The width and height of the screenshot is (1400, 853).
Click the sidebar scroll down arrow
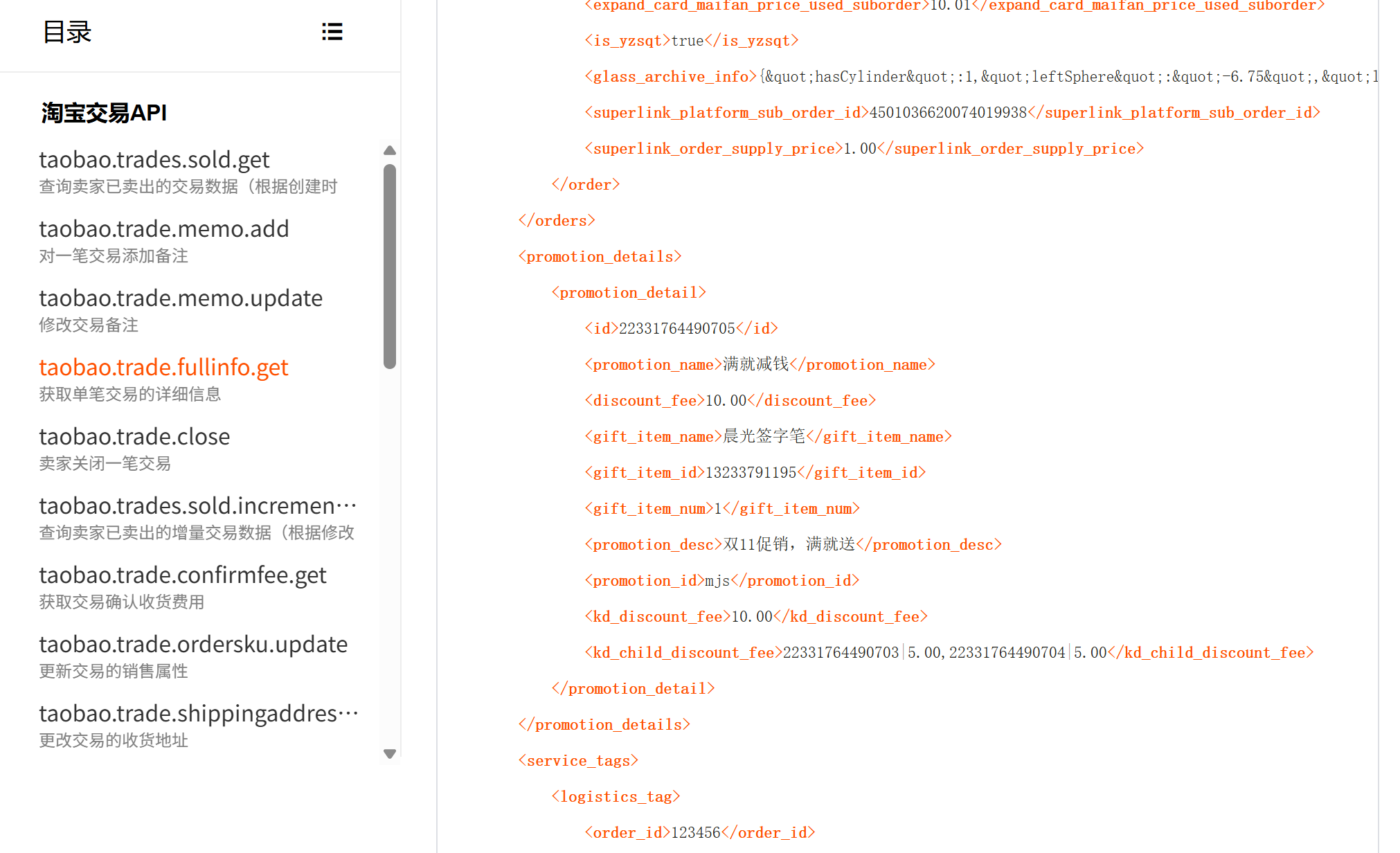390,754
